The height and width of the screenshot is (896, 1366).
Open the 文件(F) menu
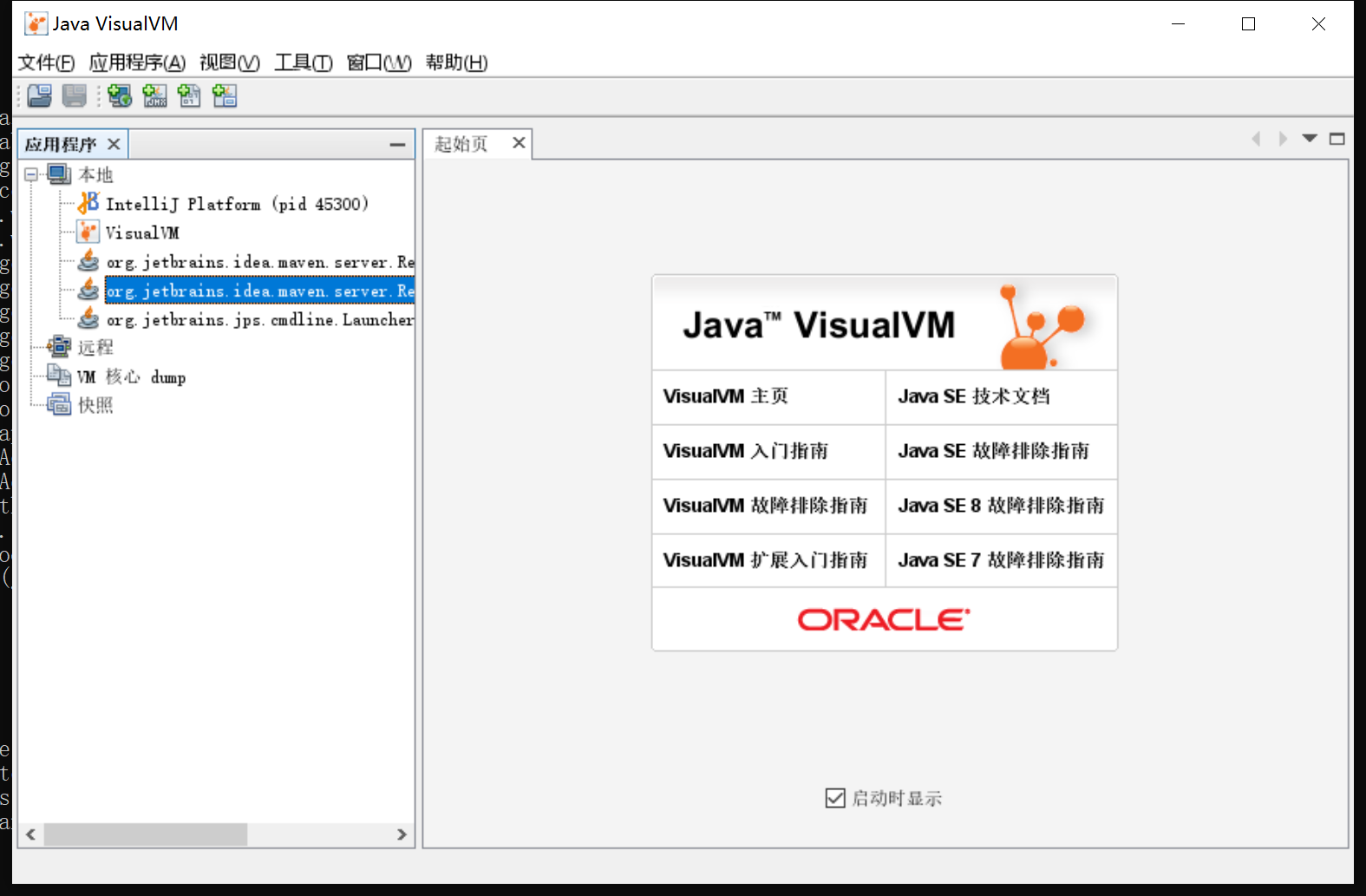pyautogui.click(x=46, y=62)
